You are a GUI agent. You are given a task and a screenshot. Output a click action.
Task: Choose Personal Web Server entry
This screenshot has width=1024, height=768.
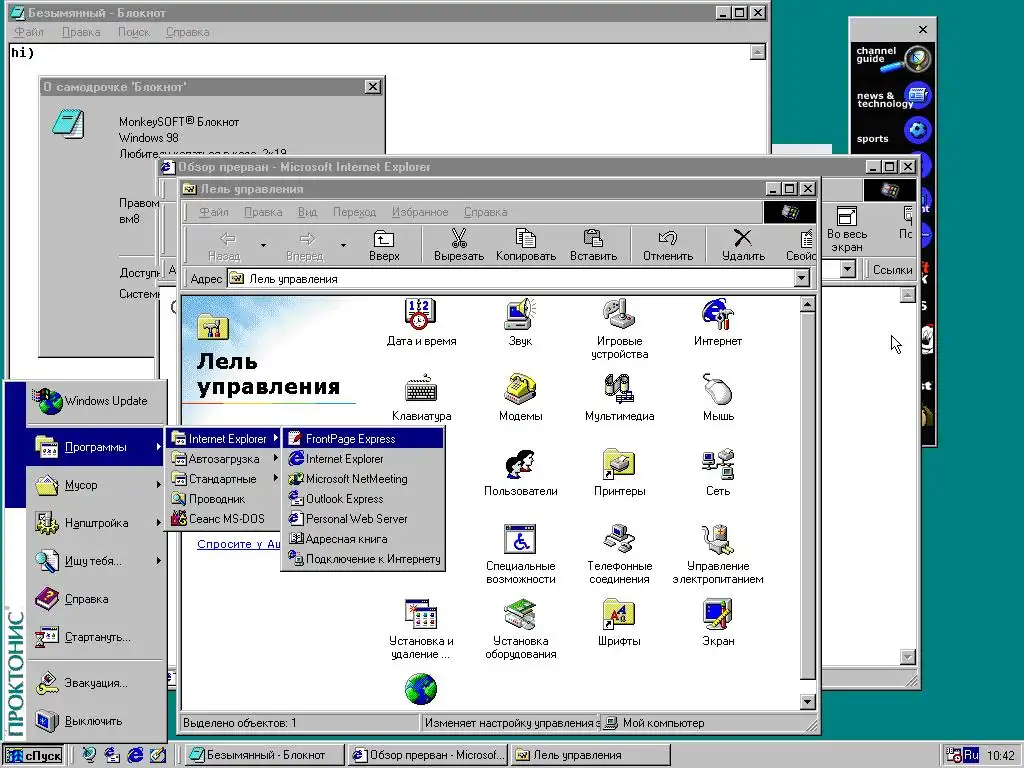point(364,519)
